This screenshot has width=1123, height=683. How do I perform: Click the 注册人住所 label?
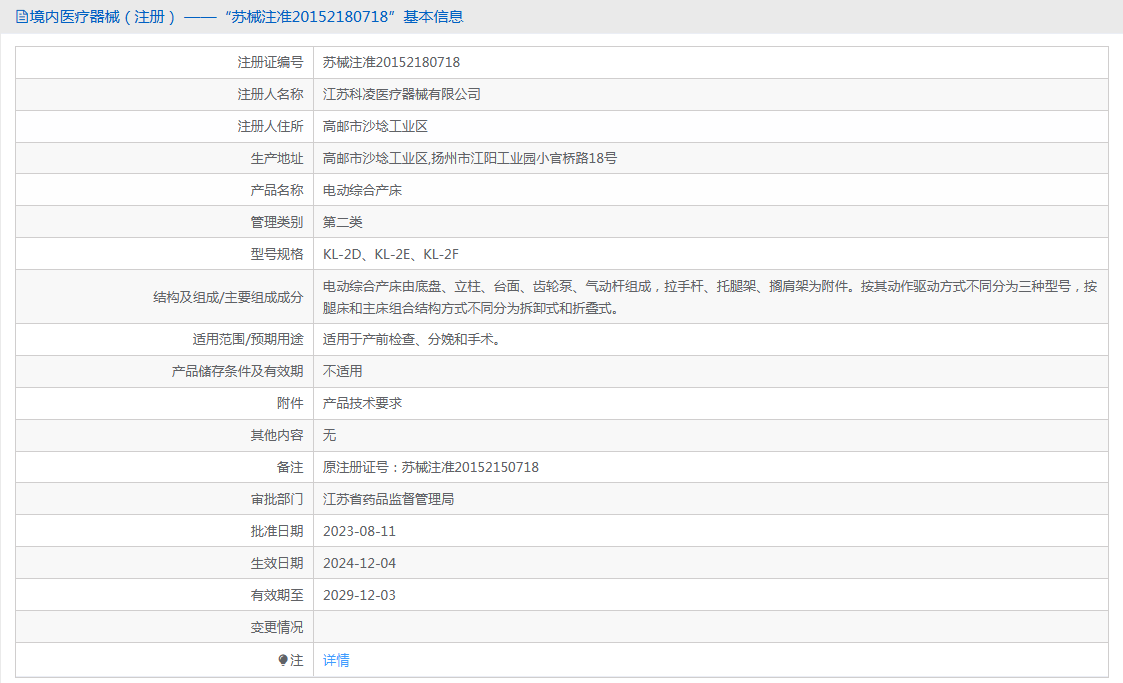(270, 126)
